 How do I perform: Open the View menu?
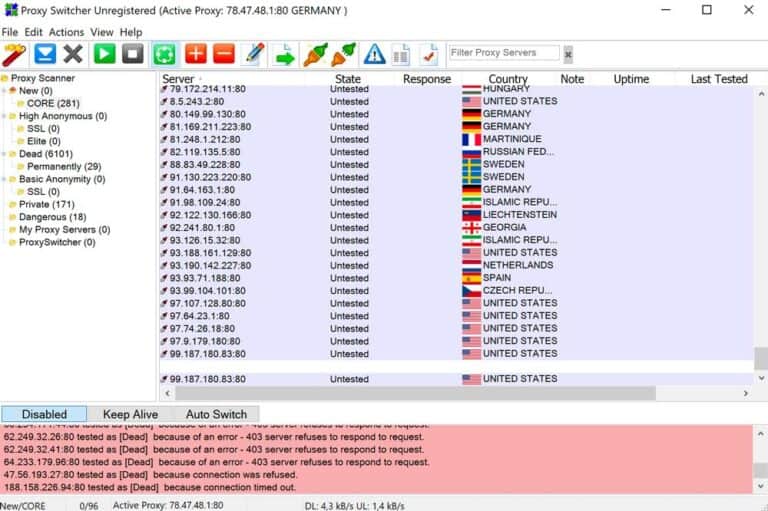(102, 32)
